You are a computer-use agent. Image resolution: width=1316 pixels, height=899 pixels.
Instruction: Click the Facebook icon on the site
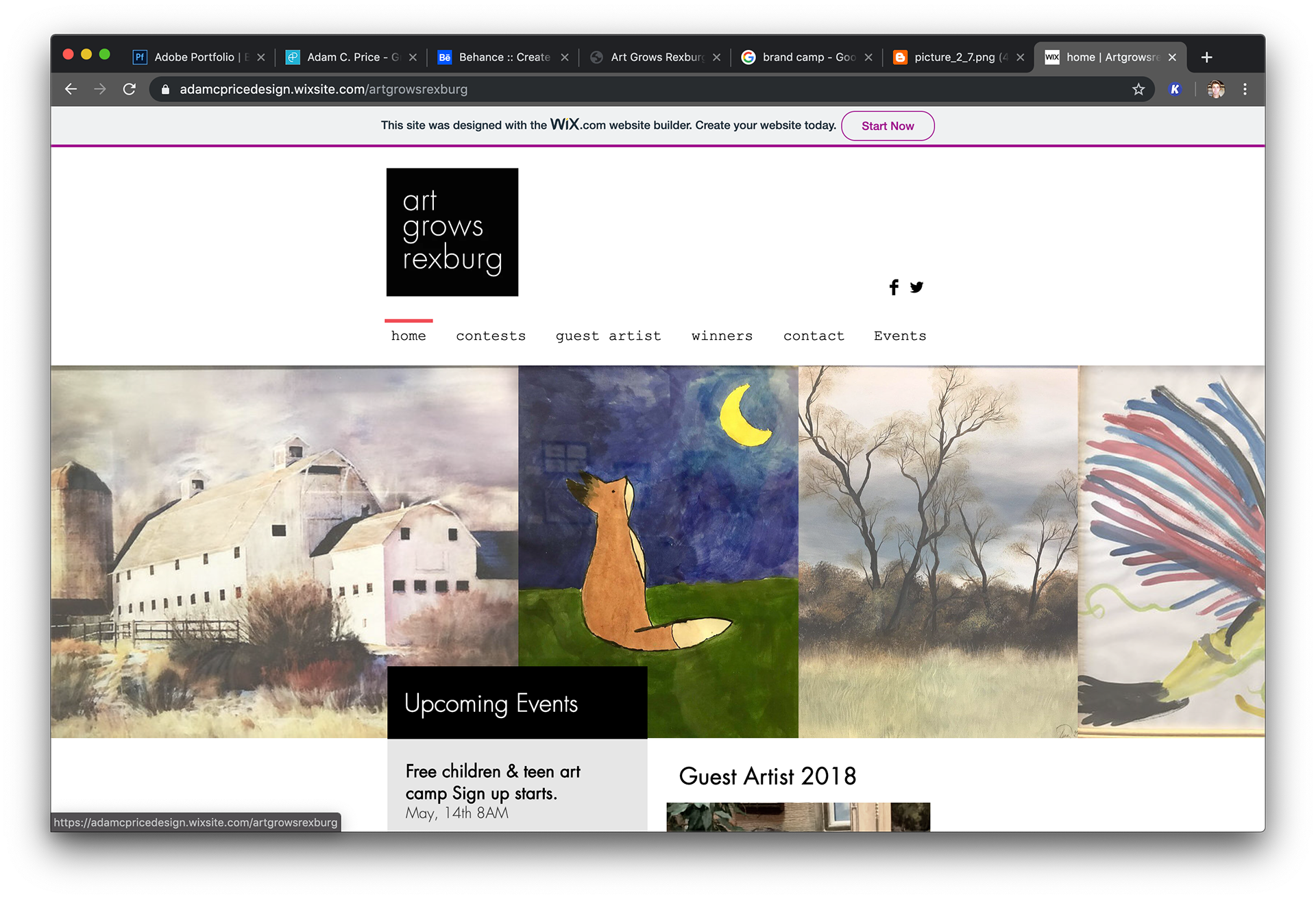[x=893, y=287]
